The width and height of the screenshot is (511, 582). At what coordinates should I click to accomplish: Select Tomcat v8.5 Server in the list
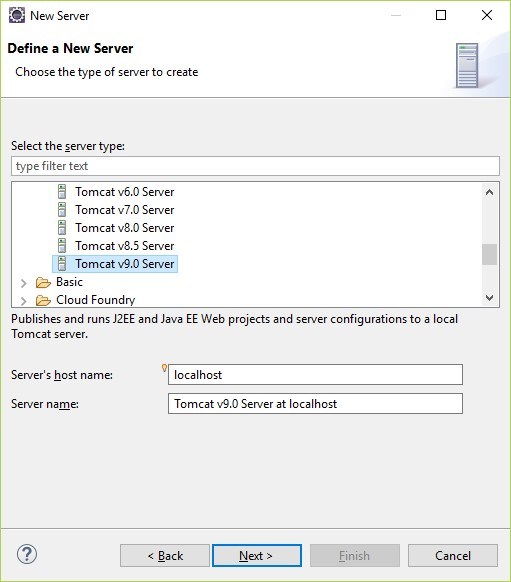point(125,246)
